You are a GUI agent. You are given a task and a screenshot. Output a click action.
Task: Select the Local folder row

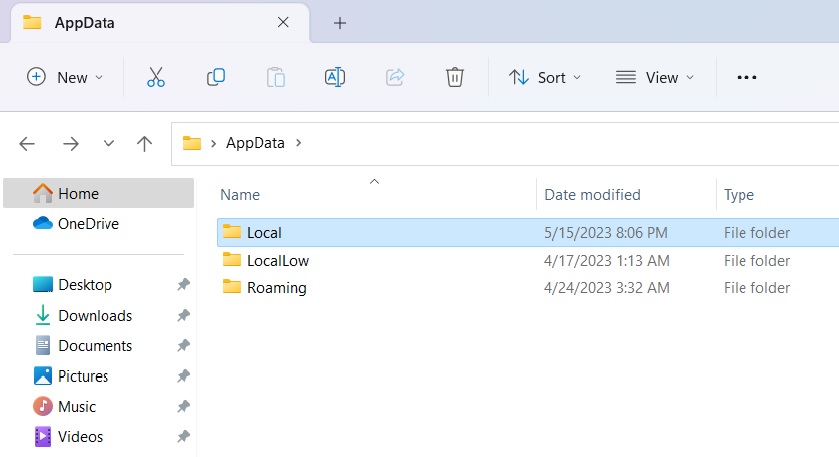(x=528, y=232)
